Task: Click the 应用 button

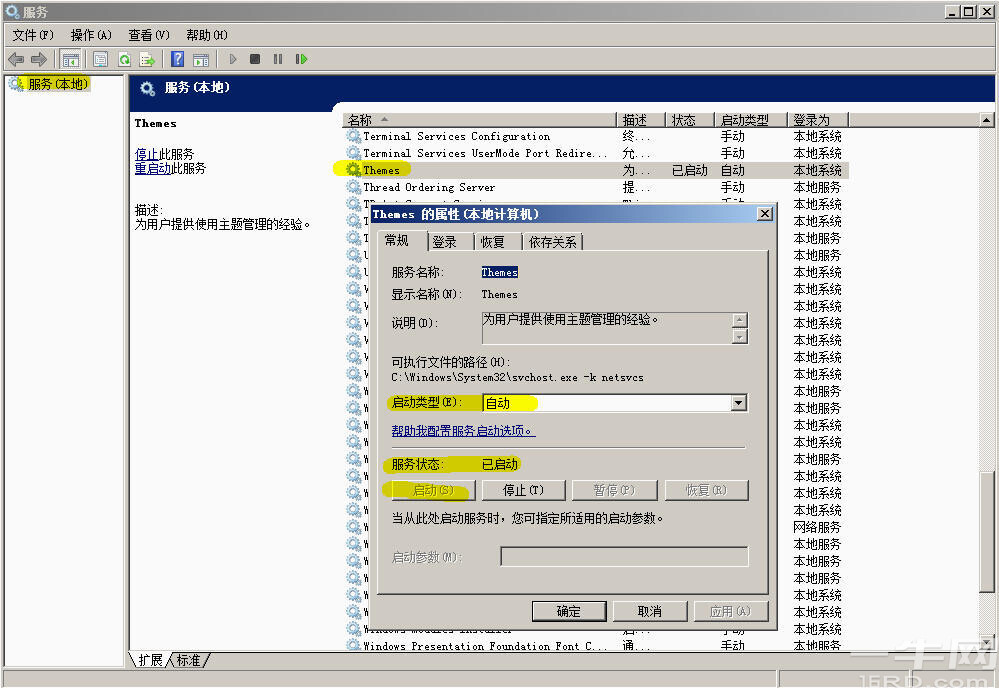Action: click(733, 610)
